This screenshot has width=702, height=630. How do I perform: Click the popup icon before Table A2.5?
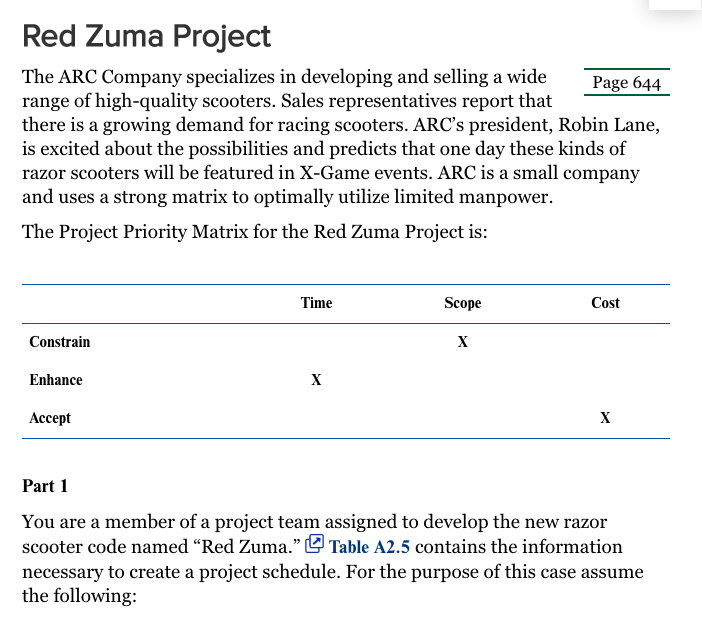coord(314,544)
